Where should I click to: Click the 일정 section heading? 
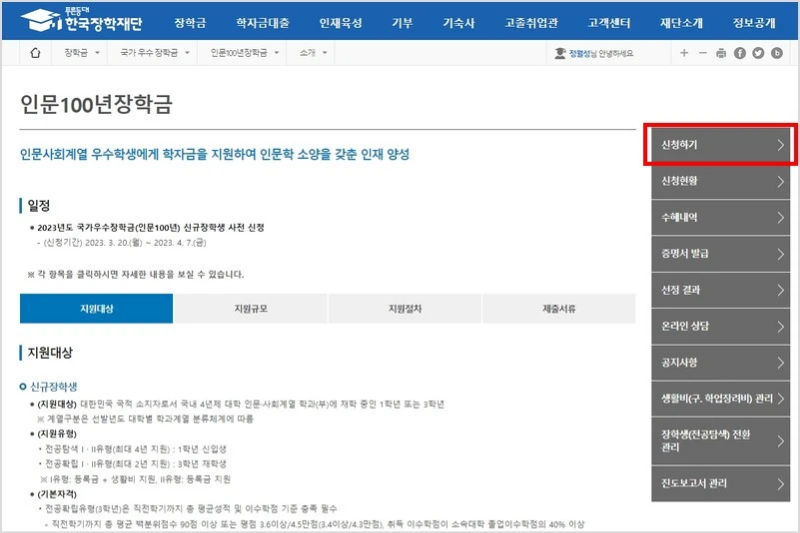point(38,206)
